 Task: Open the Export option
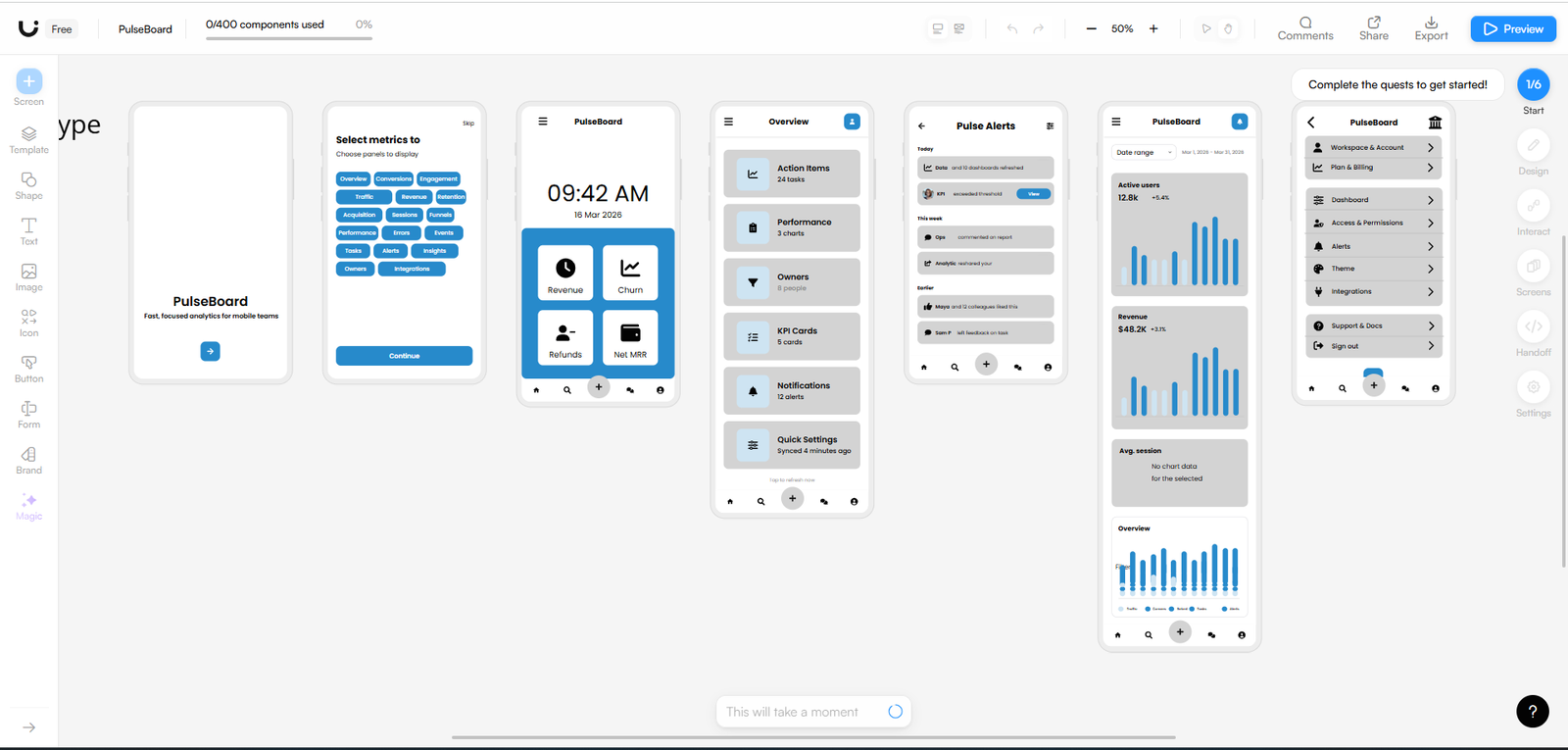pyautogui.click(x=1431, y=28)
